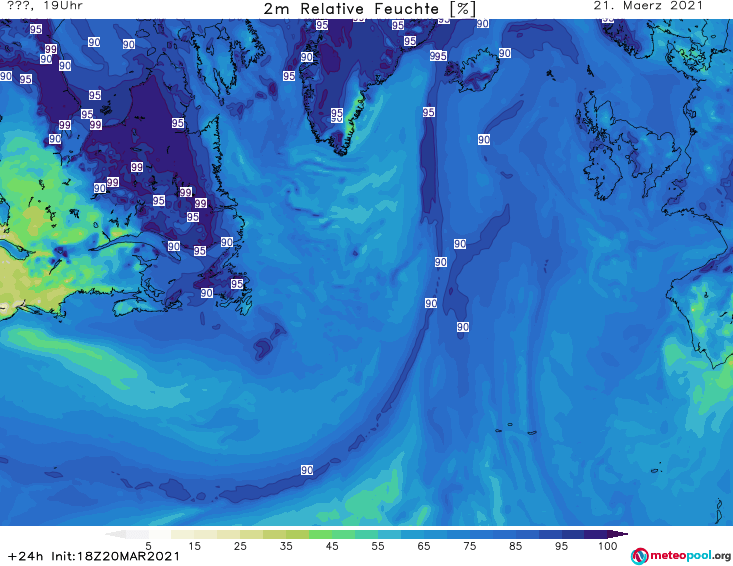This screenshot has height=566, width=733.
Task: Click the '75' colorbar label
Action: (x=469, y=545)
